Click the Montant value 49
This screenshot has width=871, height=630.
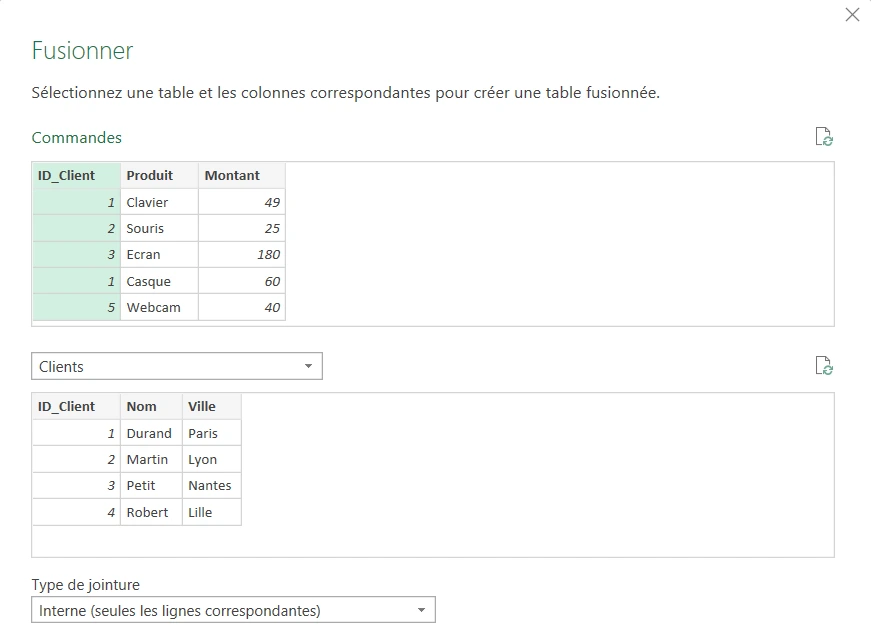[242, 202]
